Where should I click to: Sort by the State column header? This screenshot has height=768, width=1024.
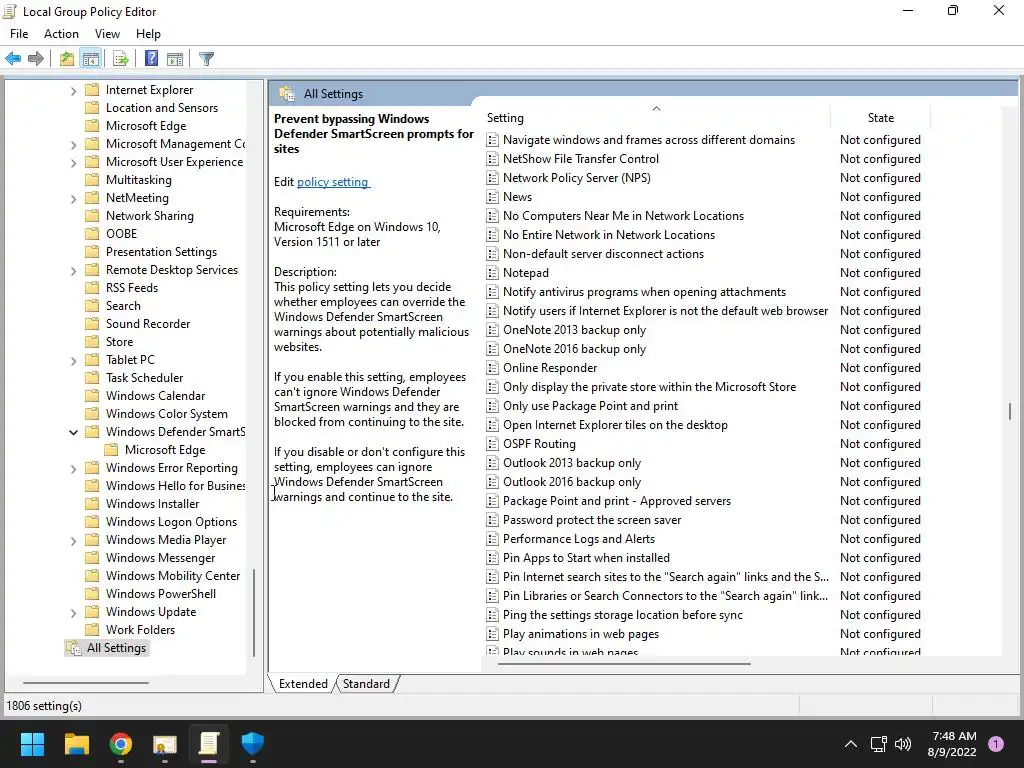coord(880,118)
